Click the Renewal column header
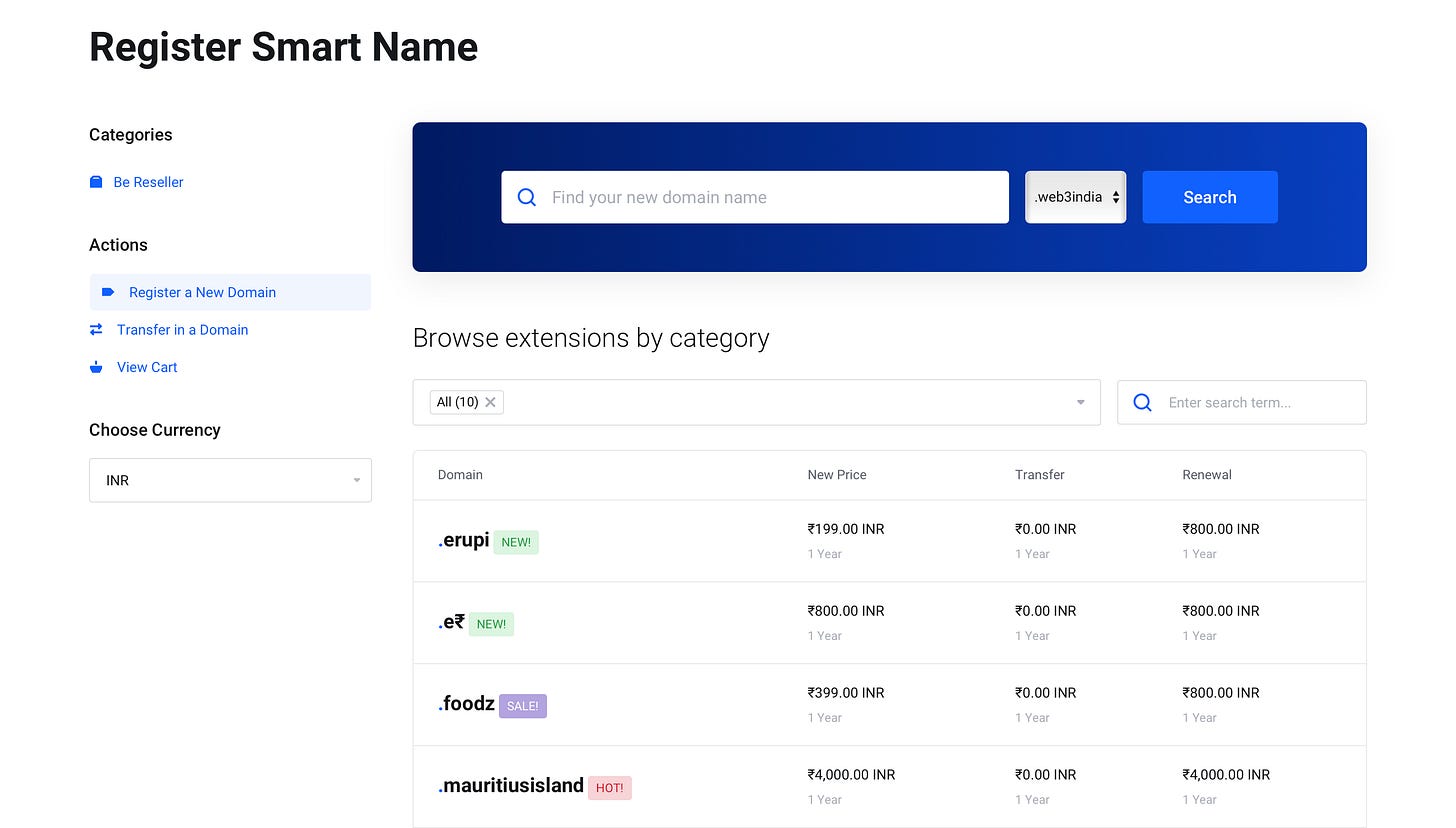This screenshot has height=828, width=1456. pos(1207,475)
